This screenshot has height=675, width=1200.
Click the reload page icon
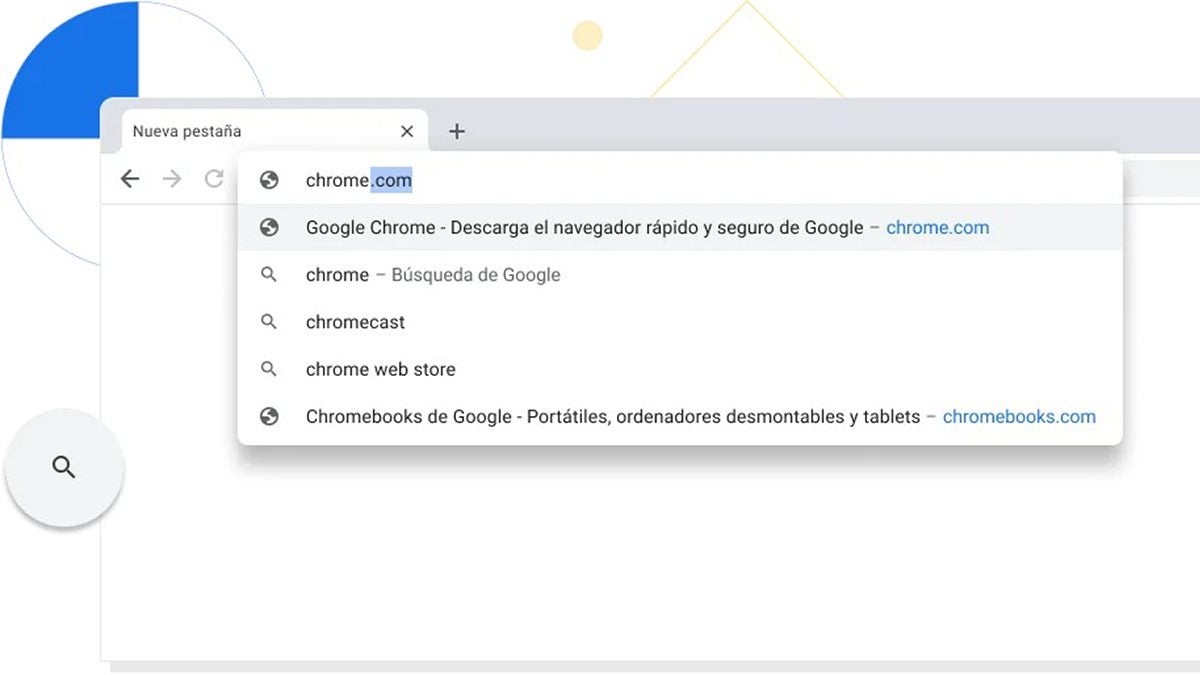214,179
